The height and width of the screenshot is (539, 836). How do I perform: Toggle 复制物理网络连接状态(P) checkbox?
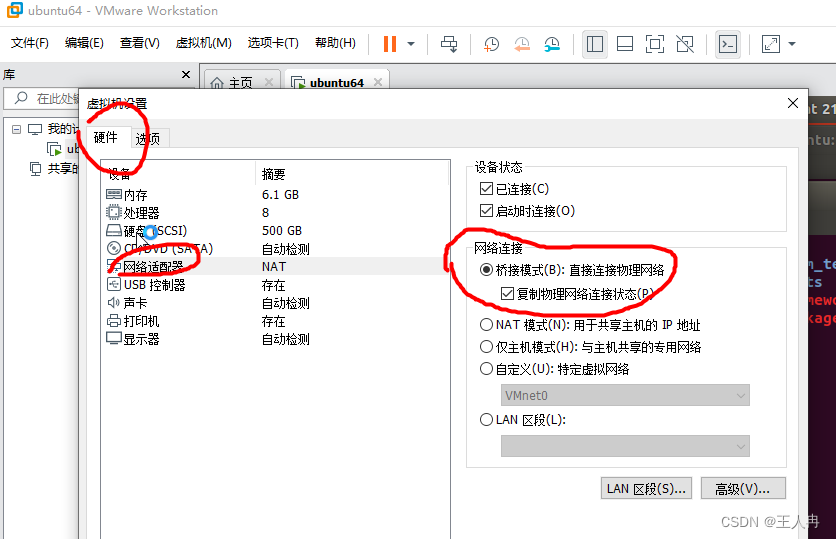(508, 294)
